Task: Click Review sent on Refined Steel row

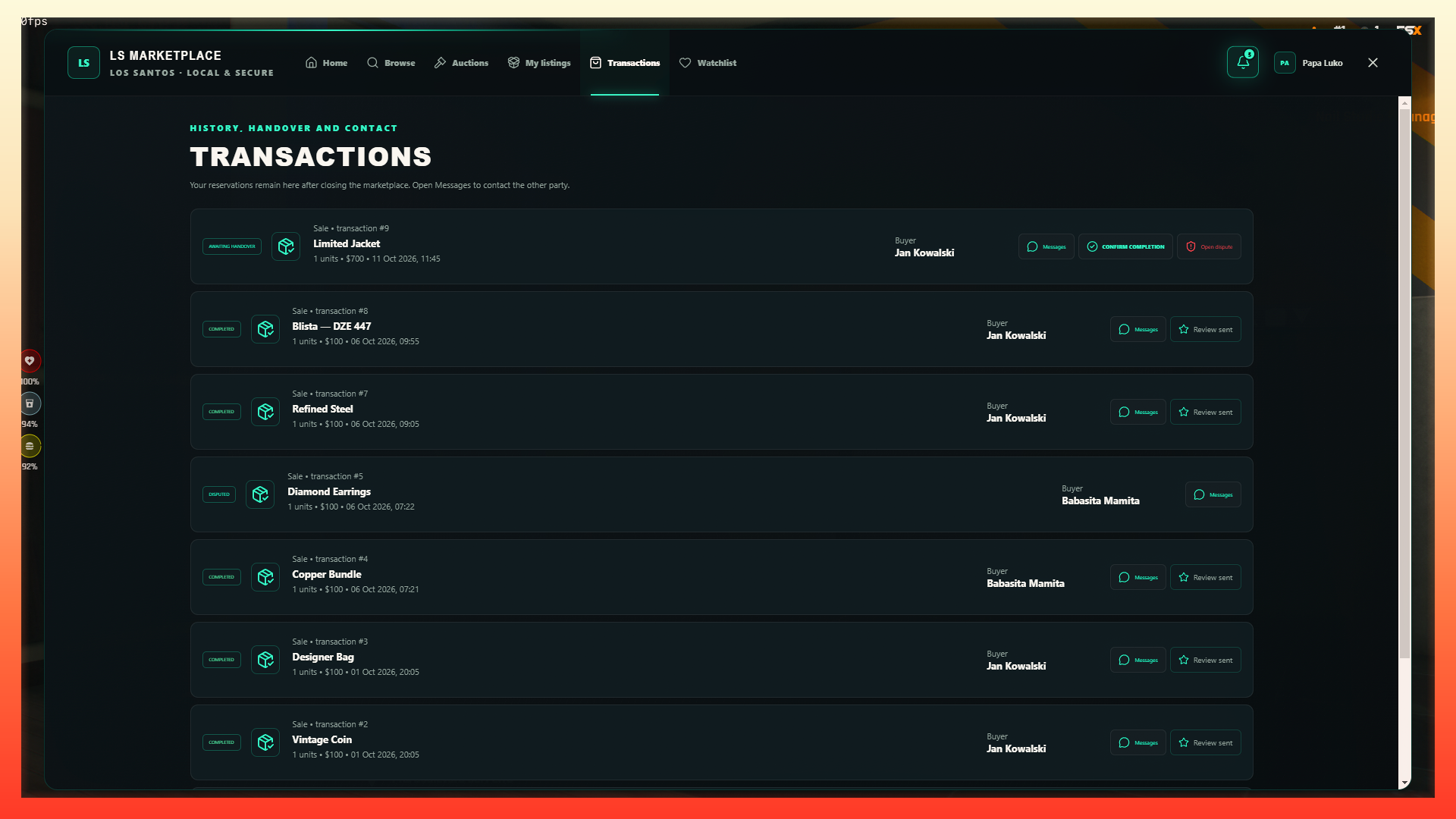Action: (x=1205, y=412)
